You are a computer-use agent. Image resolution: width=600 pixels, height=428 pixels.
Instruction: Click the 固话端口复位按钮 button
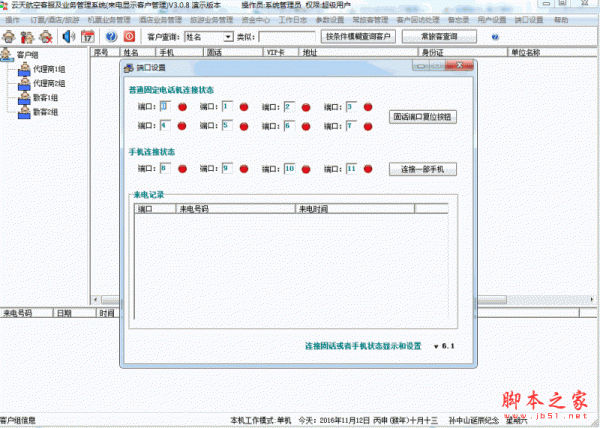(x=422, y=117)
